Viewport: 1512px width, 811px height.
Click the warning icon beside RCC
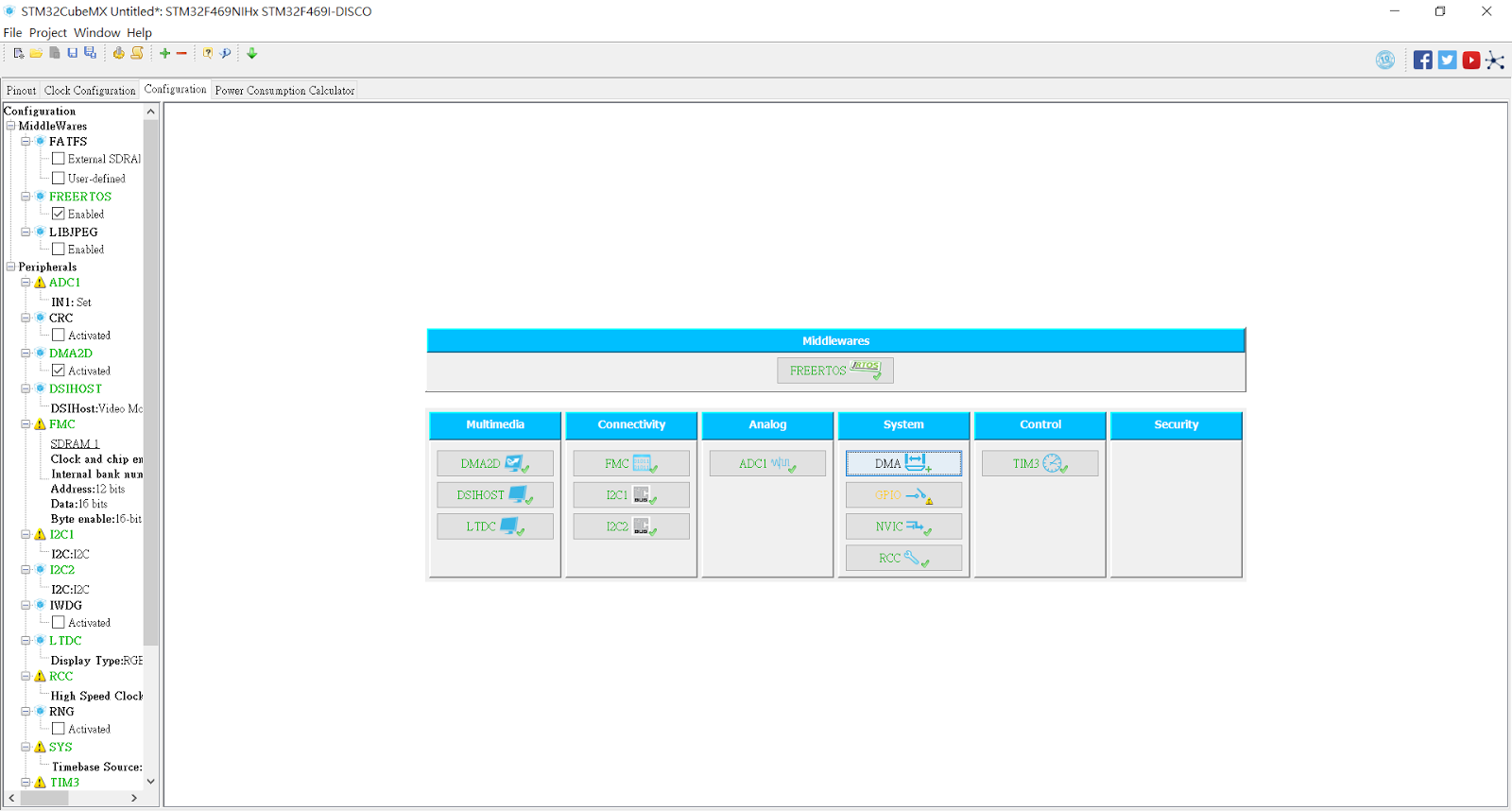(40, 677)
